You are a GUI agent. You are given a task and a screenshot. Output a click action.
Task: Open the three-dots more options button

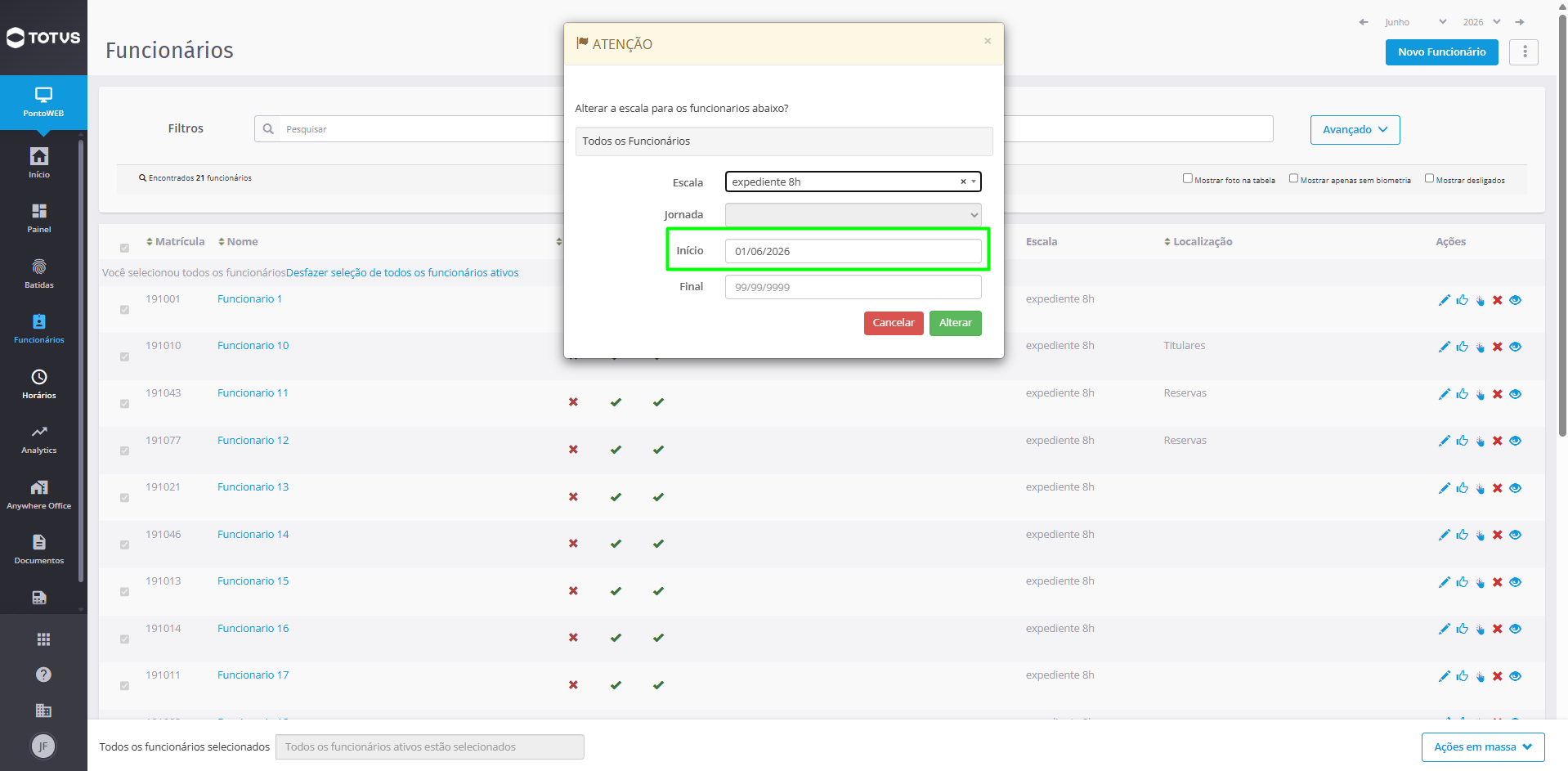point(1524,52)
